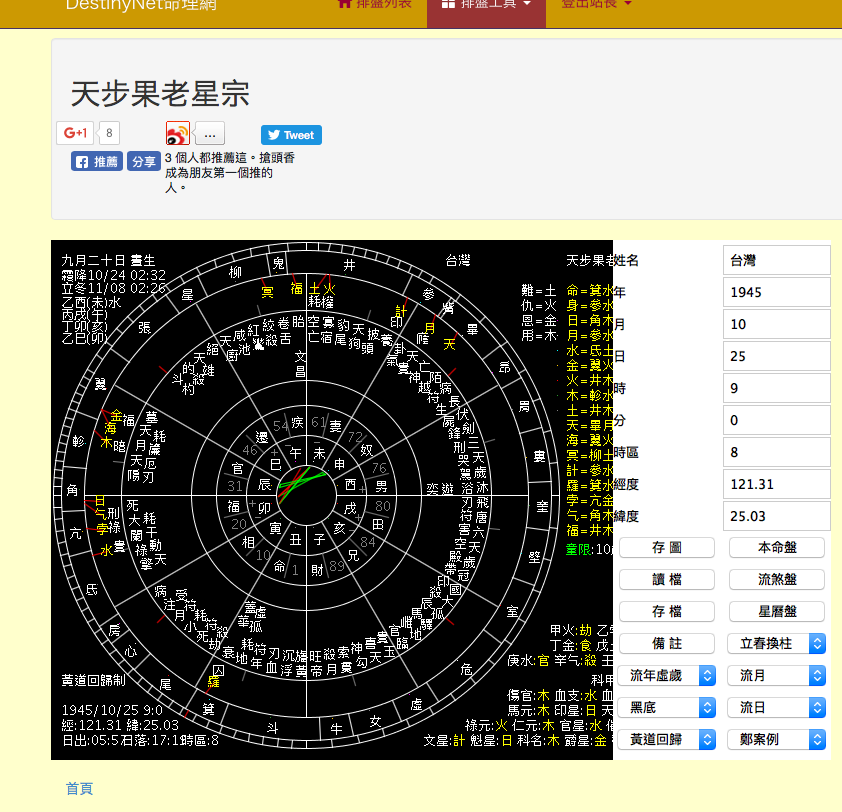Open the more sharing options ellipsis button
842x812 pixels.
click(209, 134)
